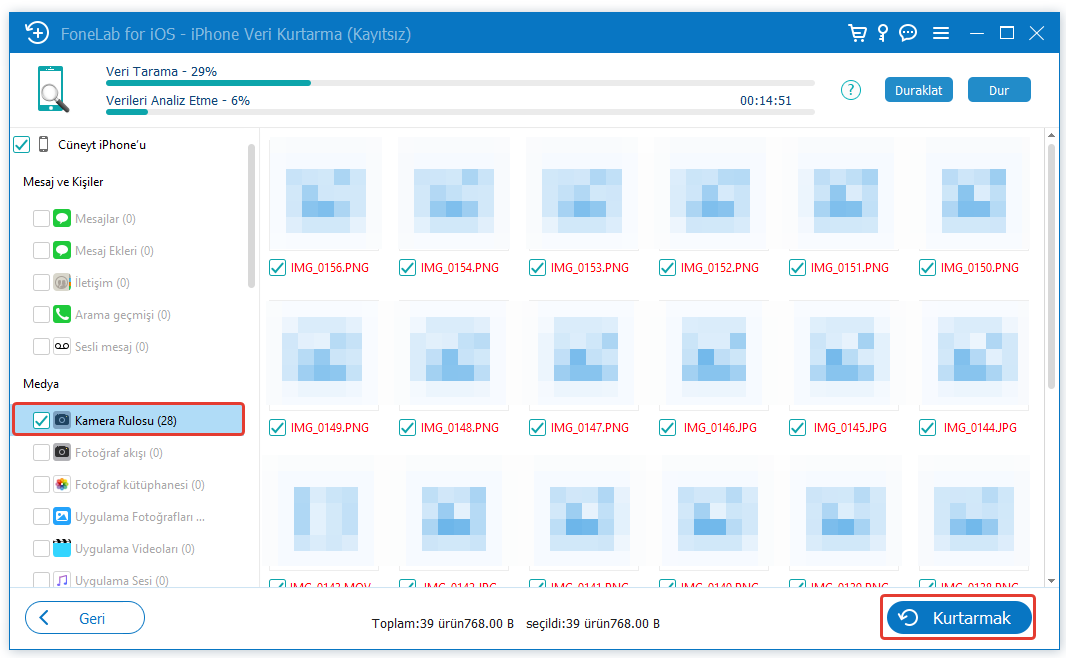Click the help question mark icon
The image size is (1066, 658).
[851, 90]
